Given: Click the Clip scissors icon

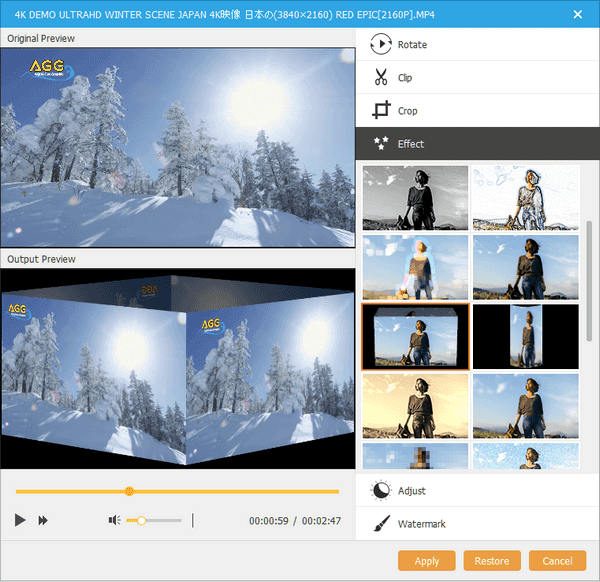Looking at the screenshot, I should [x=380, y=78].
